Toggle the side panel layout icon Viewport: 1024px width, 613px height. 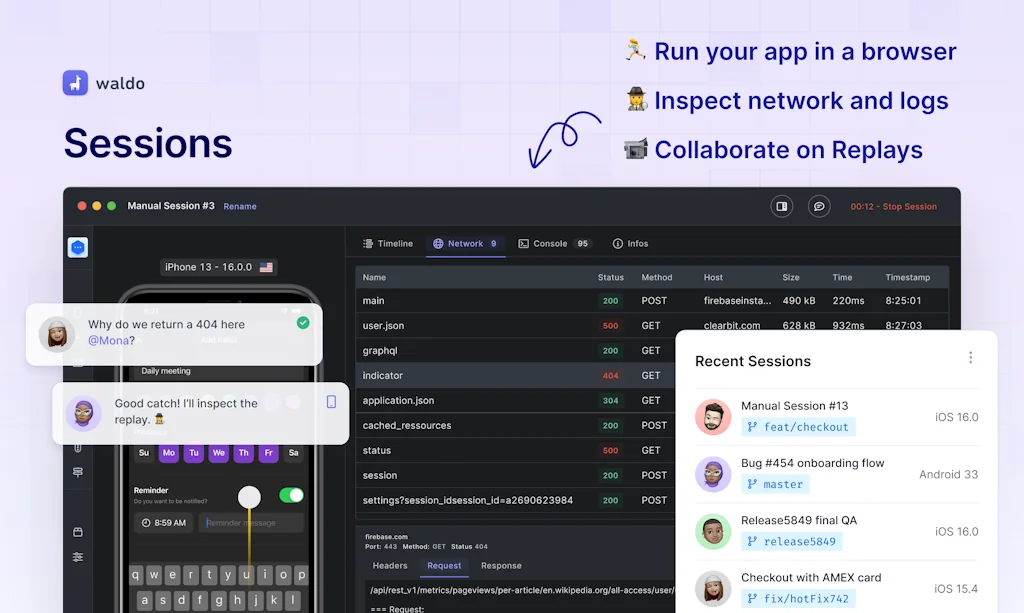[x=782, y=206]
